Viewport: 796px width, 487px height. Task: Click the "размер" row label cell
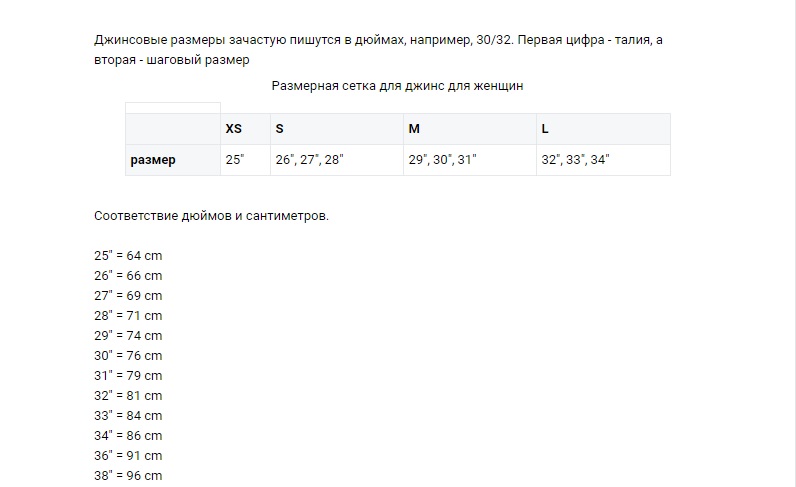[x=172, y=160]
